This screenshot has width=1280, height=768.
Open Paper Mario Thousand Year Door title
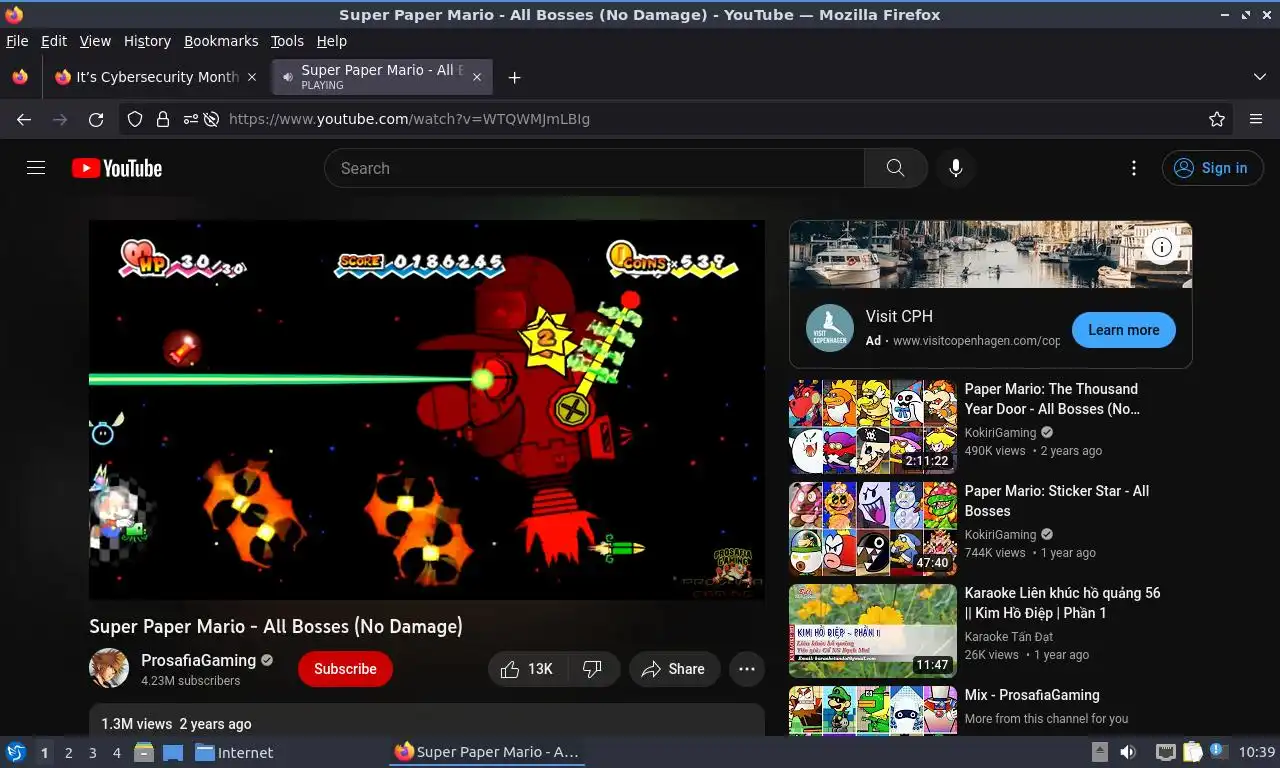pos(1051,398)
